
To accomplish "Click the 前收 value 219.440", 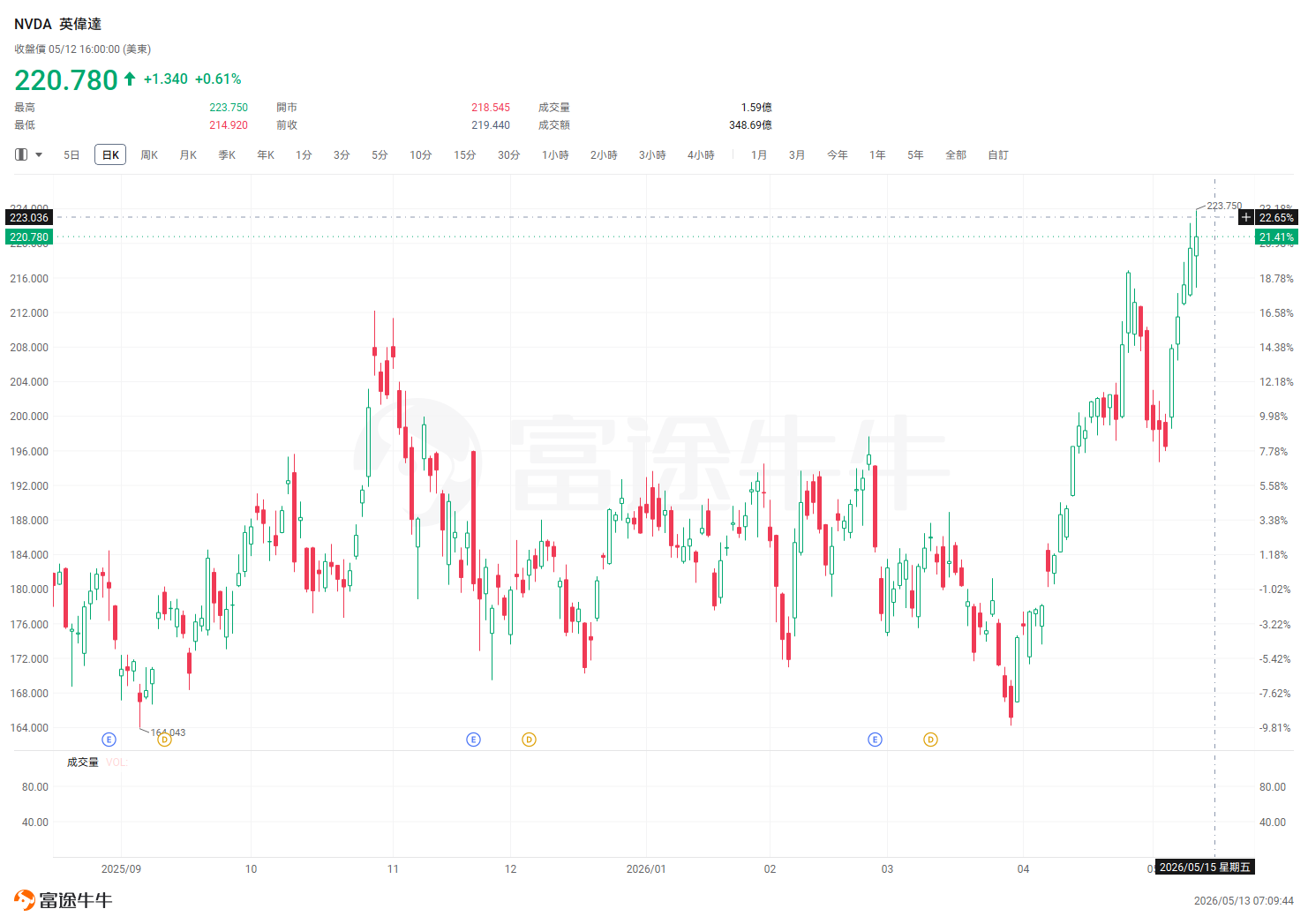I will click(491, 125).
